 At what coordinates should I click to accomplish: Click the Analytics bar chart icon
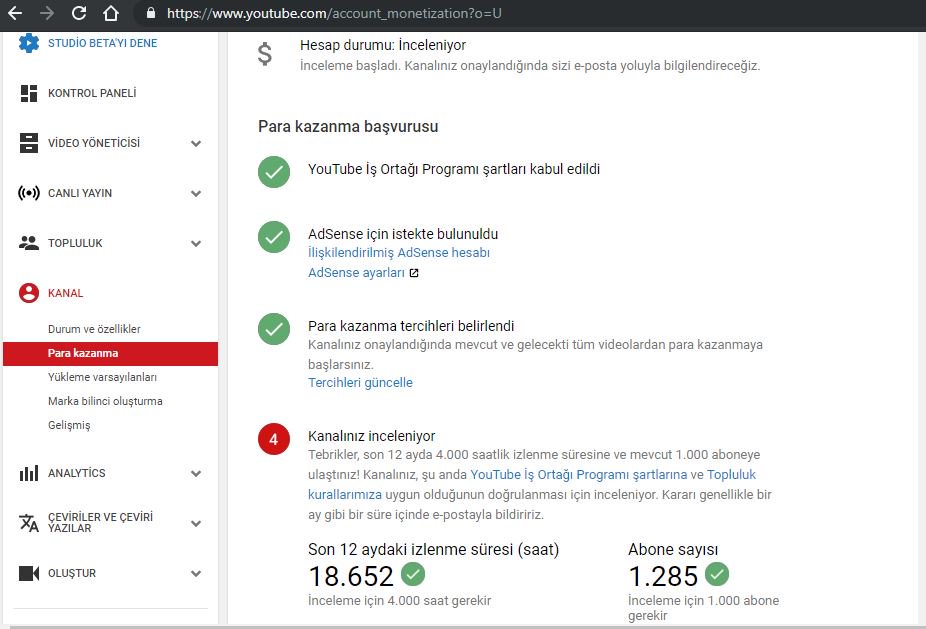pyautogui.click(x=28, y=473)
